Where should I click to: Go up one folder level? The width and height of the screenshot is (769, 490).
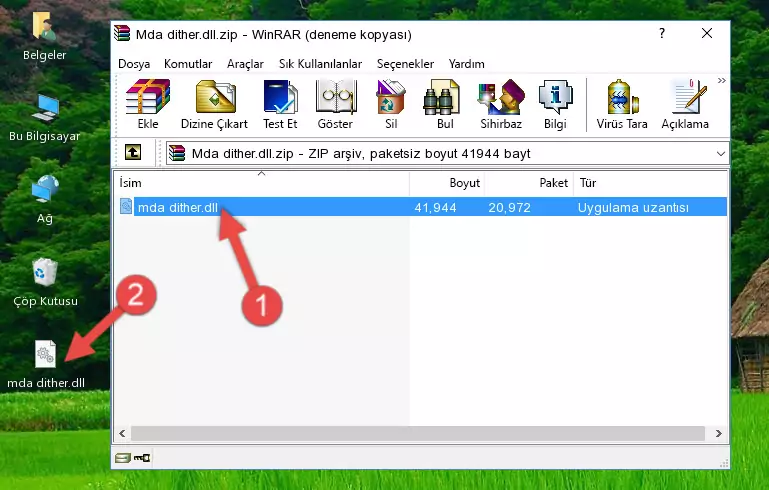(133, 153)
